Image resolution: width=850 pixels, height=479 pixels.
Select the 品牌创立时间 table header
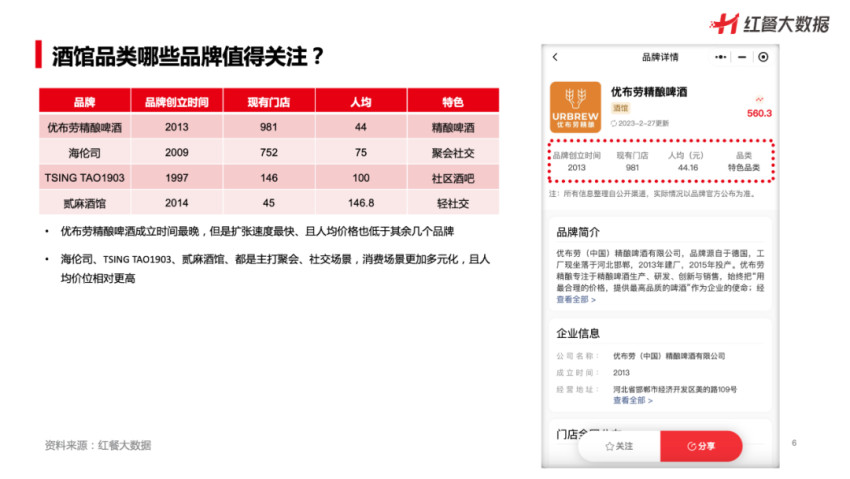(x=177, y=101)
